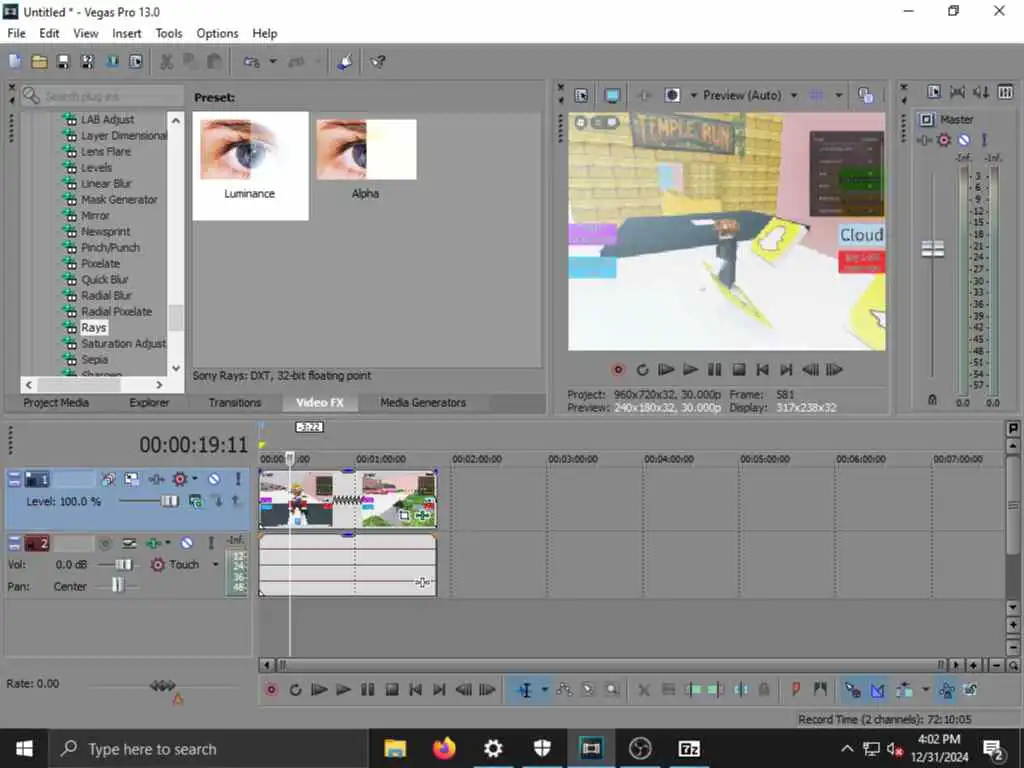The width and height of the screenshot is (1024, 768).
Task: Arm audio track 2 for record
Action: [x=104, y=543]
